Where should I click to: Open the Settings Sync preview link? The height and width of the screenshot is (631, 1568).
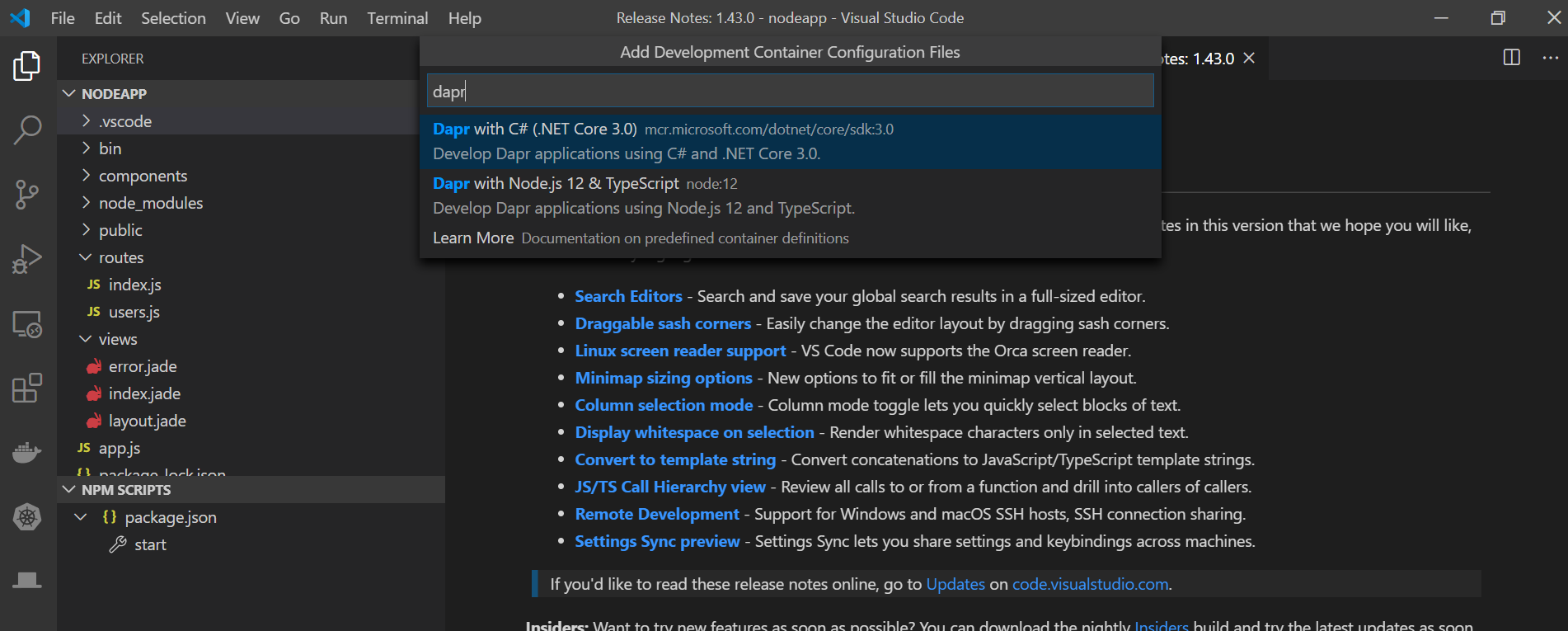657,541
